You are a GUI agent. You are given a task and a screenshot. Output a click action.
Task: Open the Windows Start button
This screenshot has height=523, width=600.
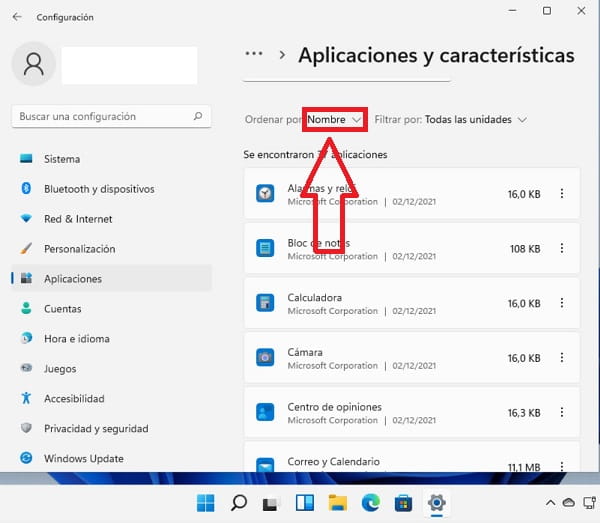[x=205, y=503]
